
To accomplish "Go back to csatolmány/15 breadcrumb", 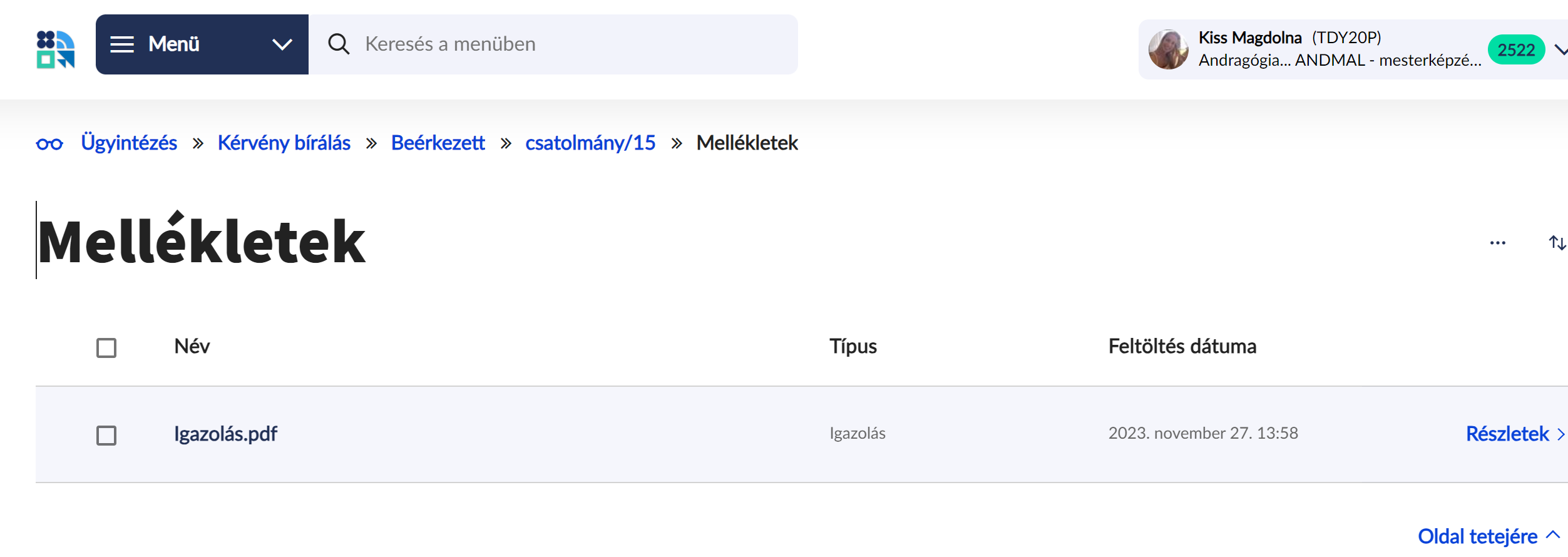I will point(590,143).
